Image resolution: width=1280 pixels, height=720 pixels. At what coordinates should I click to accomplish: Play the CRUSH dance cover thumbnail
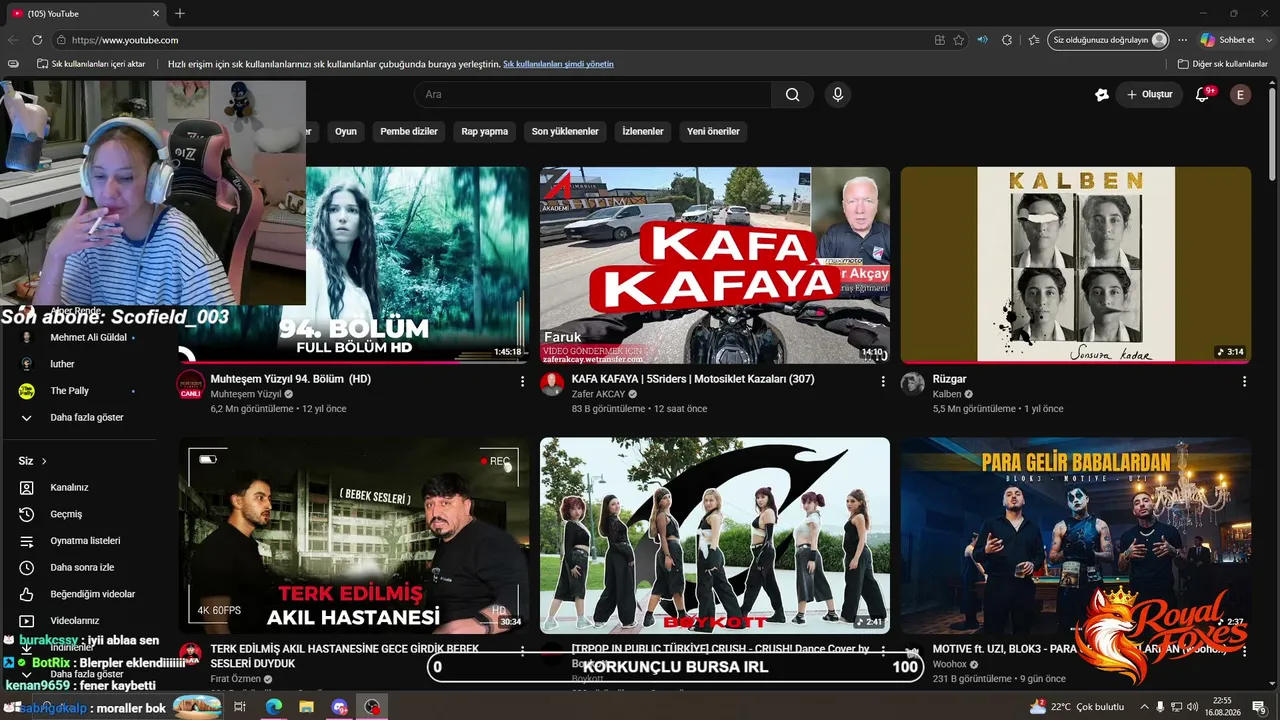point(715,535)
